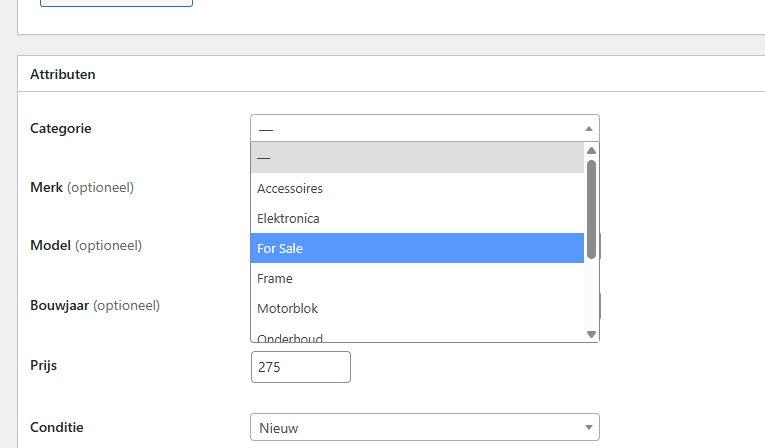Click the Merk (optioneel) label
The height and width of the screenshot is (448, 765).
82,187
